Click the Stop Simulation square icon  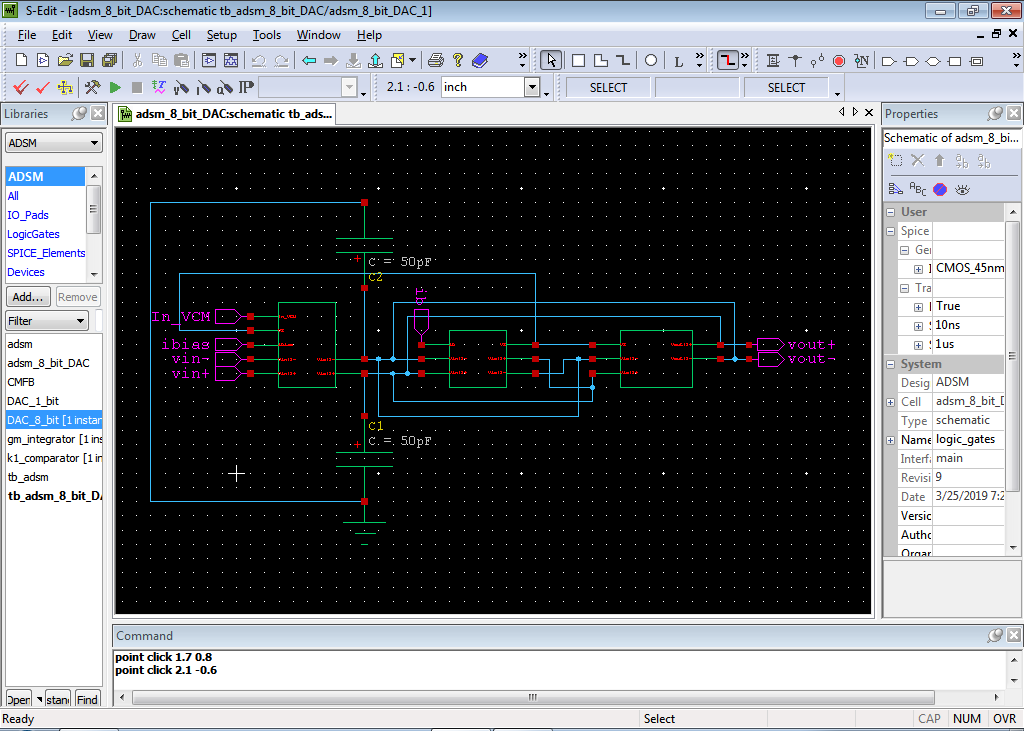coord(137,87)
